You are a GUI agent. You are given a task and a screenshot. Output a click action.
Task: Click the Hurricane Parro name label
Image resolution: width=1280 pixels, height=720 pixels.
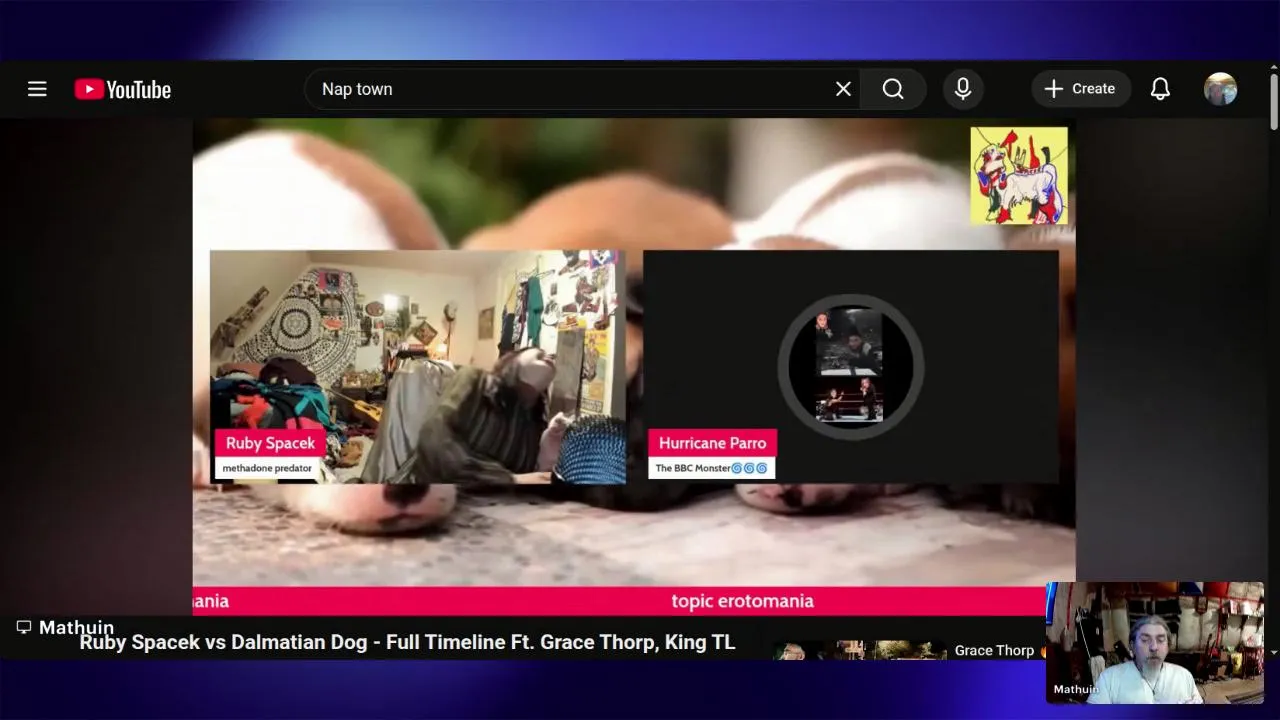click(712, 443)
